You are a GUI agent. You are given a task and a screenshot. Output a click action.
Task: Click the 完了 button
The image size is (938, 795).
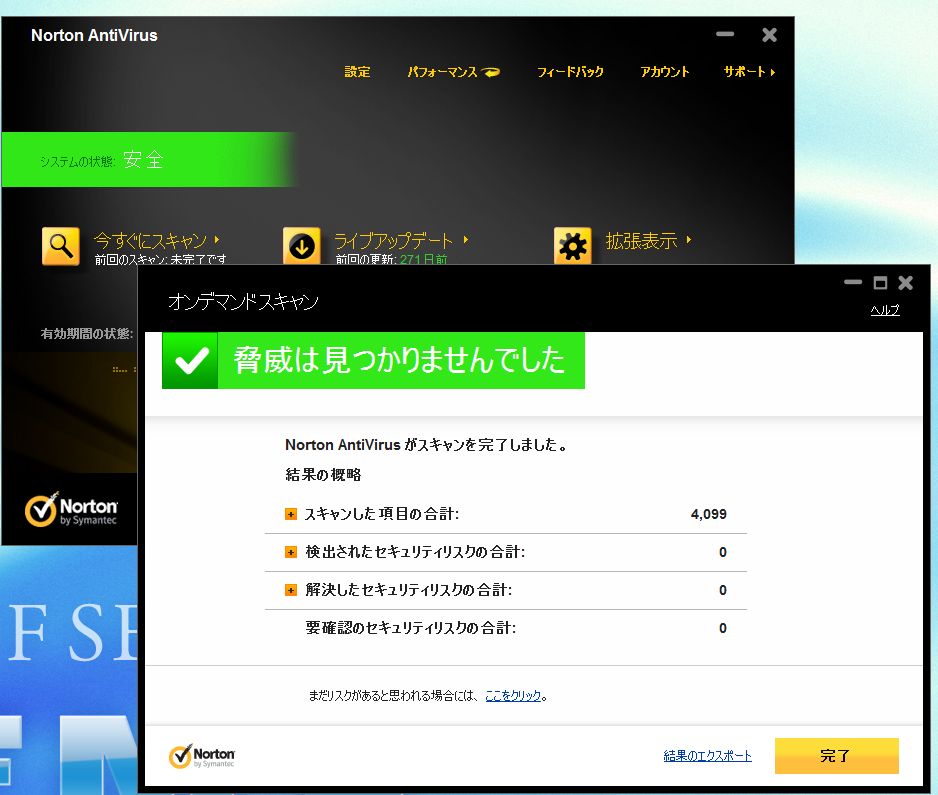[836, 756]
